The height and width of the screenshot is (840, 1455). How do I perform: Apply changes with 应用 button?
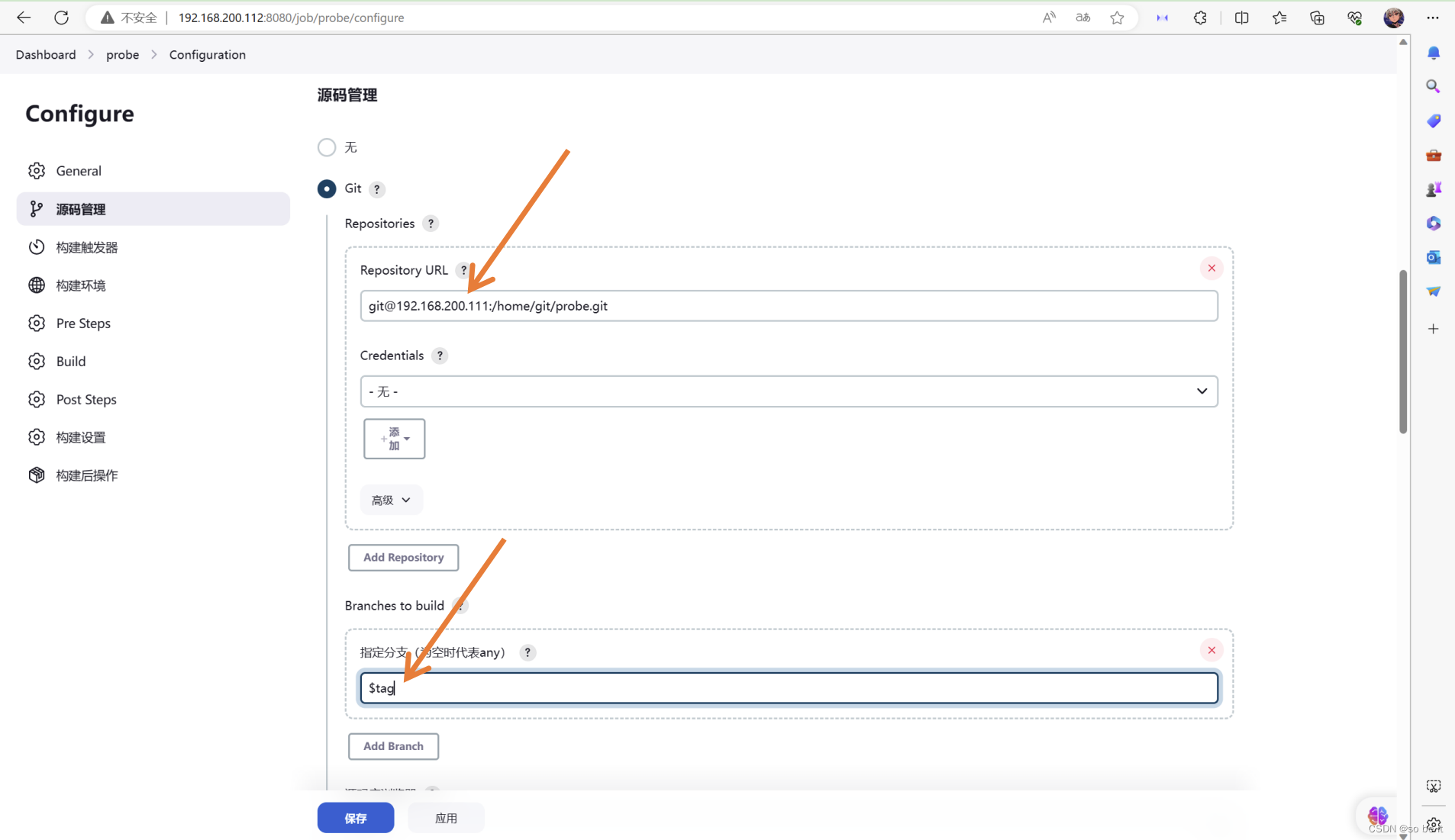446,818
